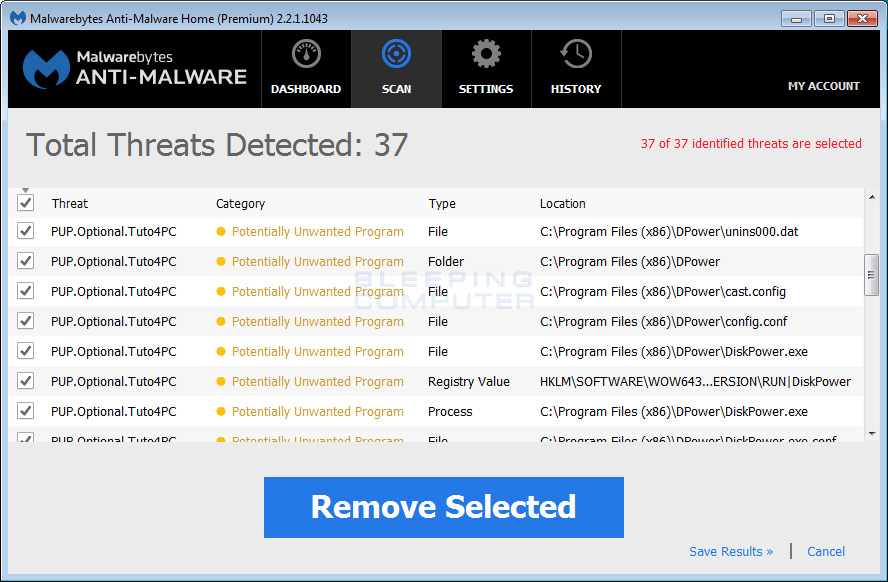Toggle the select-all checkbox in the header row
The width and height of the screenshot is (888, 582).
tap(25, 202)
